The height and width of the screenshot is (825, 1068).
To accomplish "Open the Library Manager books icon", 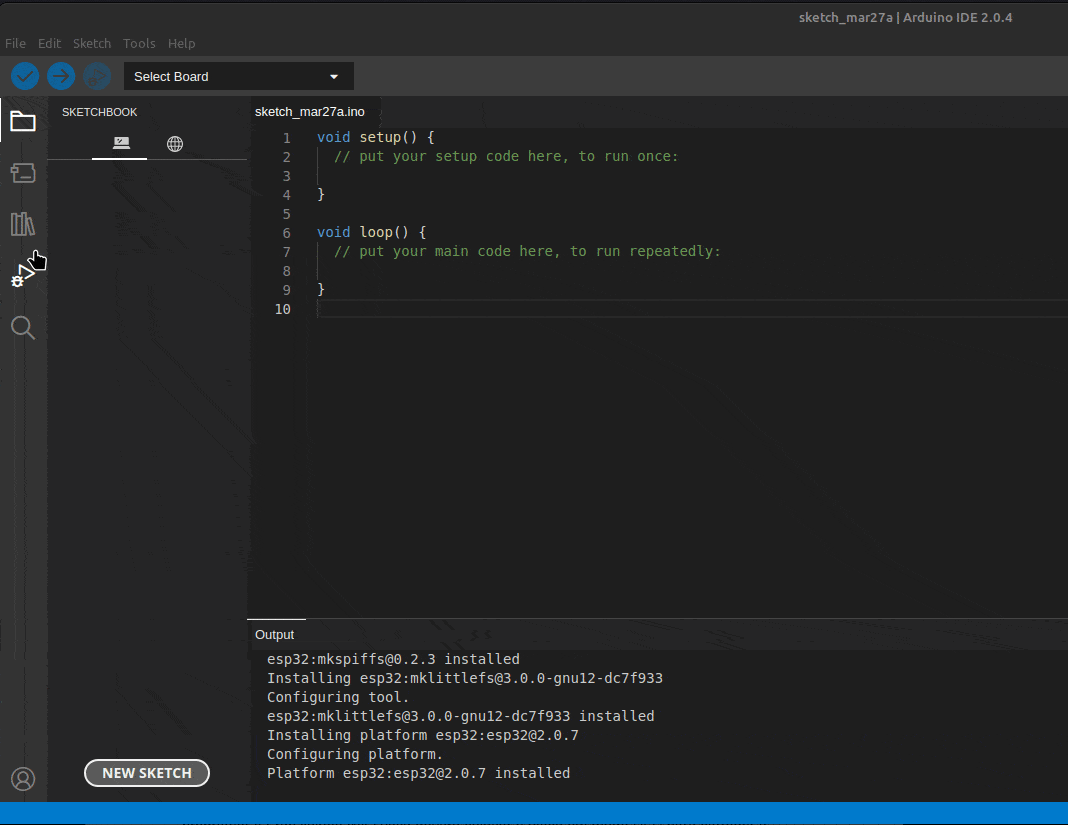I will 23,224.
